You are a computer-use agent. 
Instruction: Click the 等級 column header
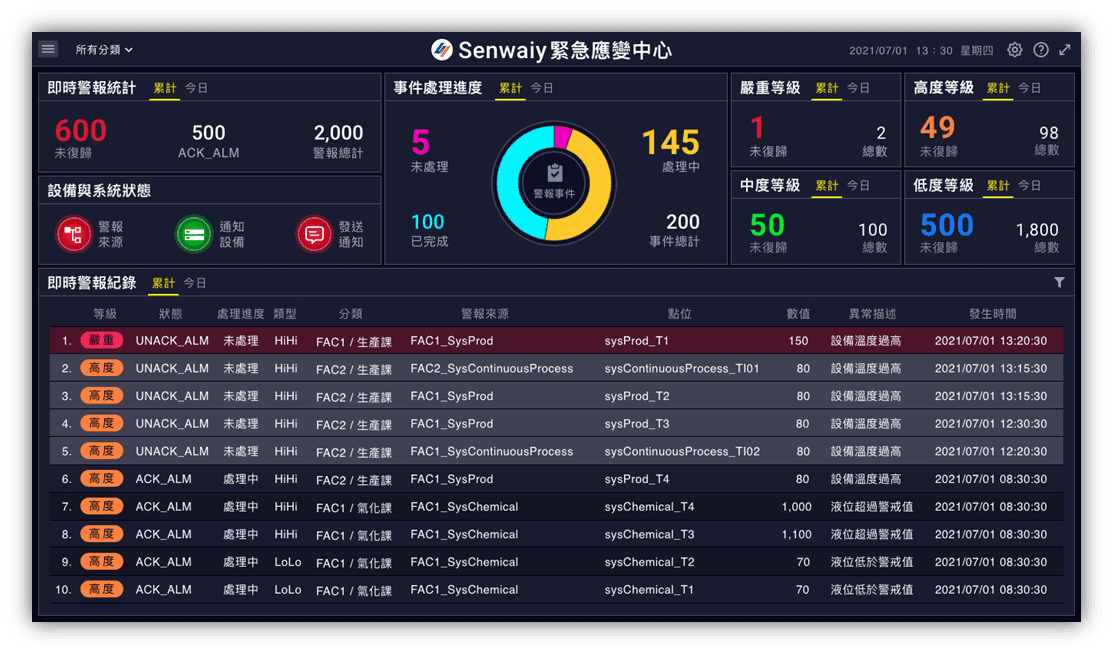(x=104, y=314)
